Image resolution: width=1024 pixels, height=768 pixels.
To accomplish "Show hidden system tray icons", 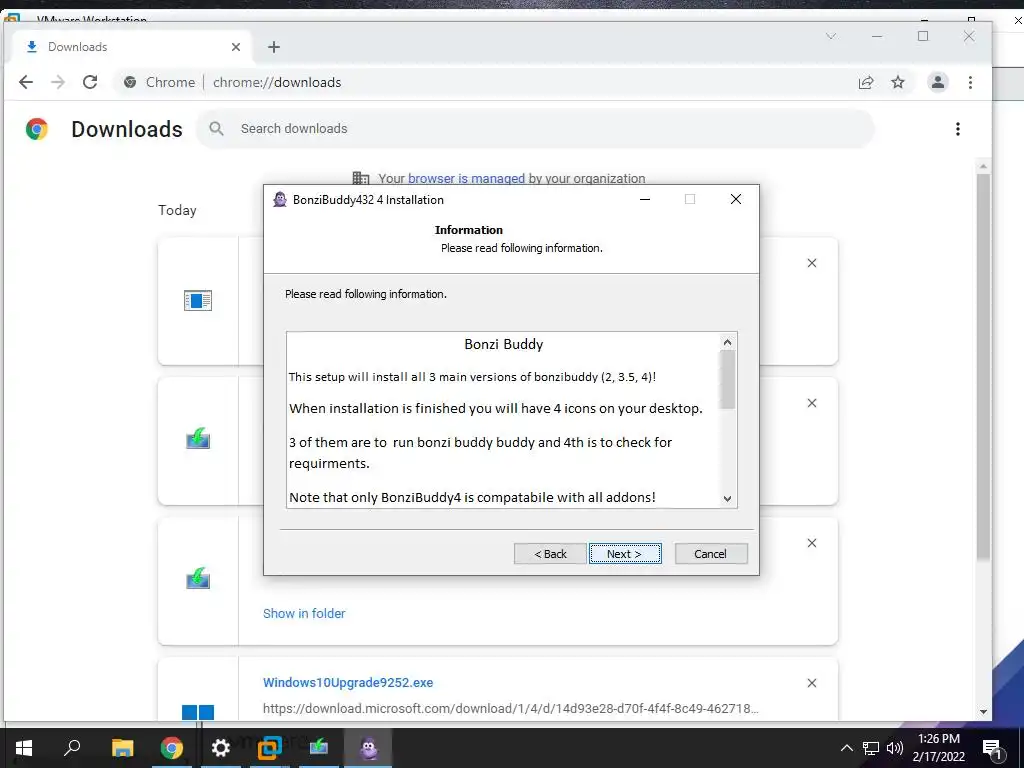I will pos(846,748).
